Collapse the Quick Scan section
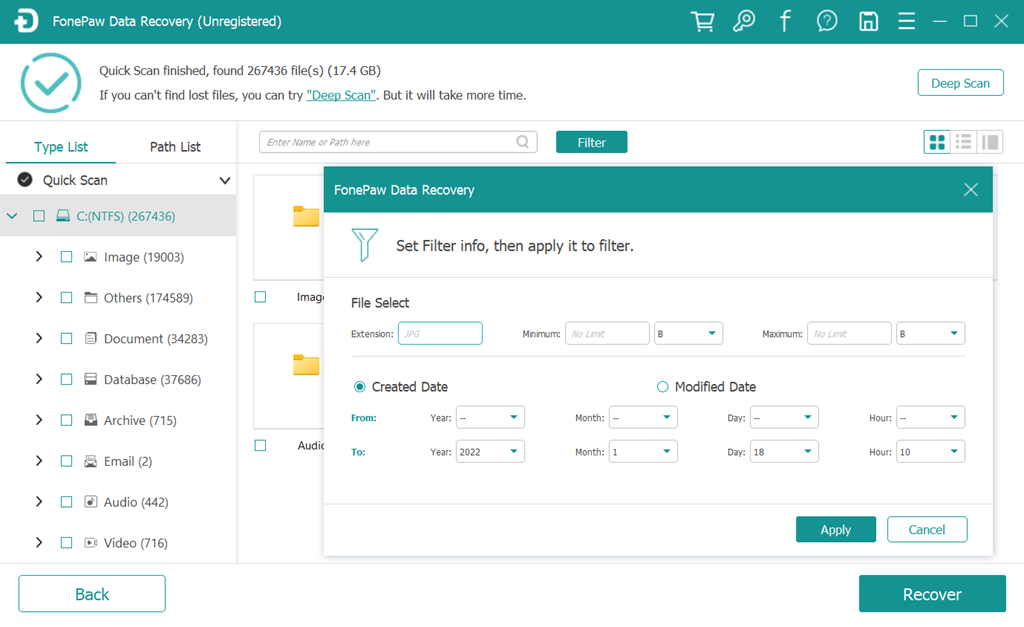 tap(225, 180)
